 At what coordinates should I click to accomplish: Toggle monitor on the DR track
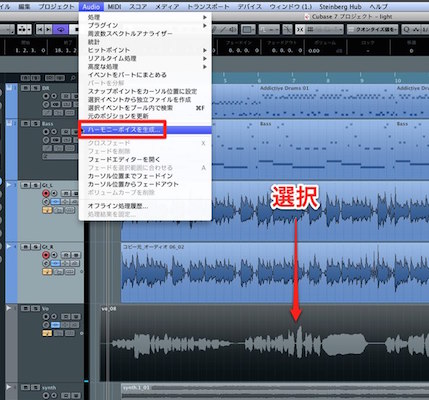tap(54, 96)
